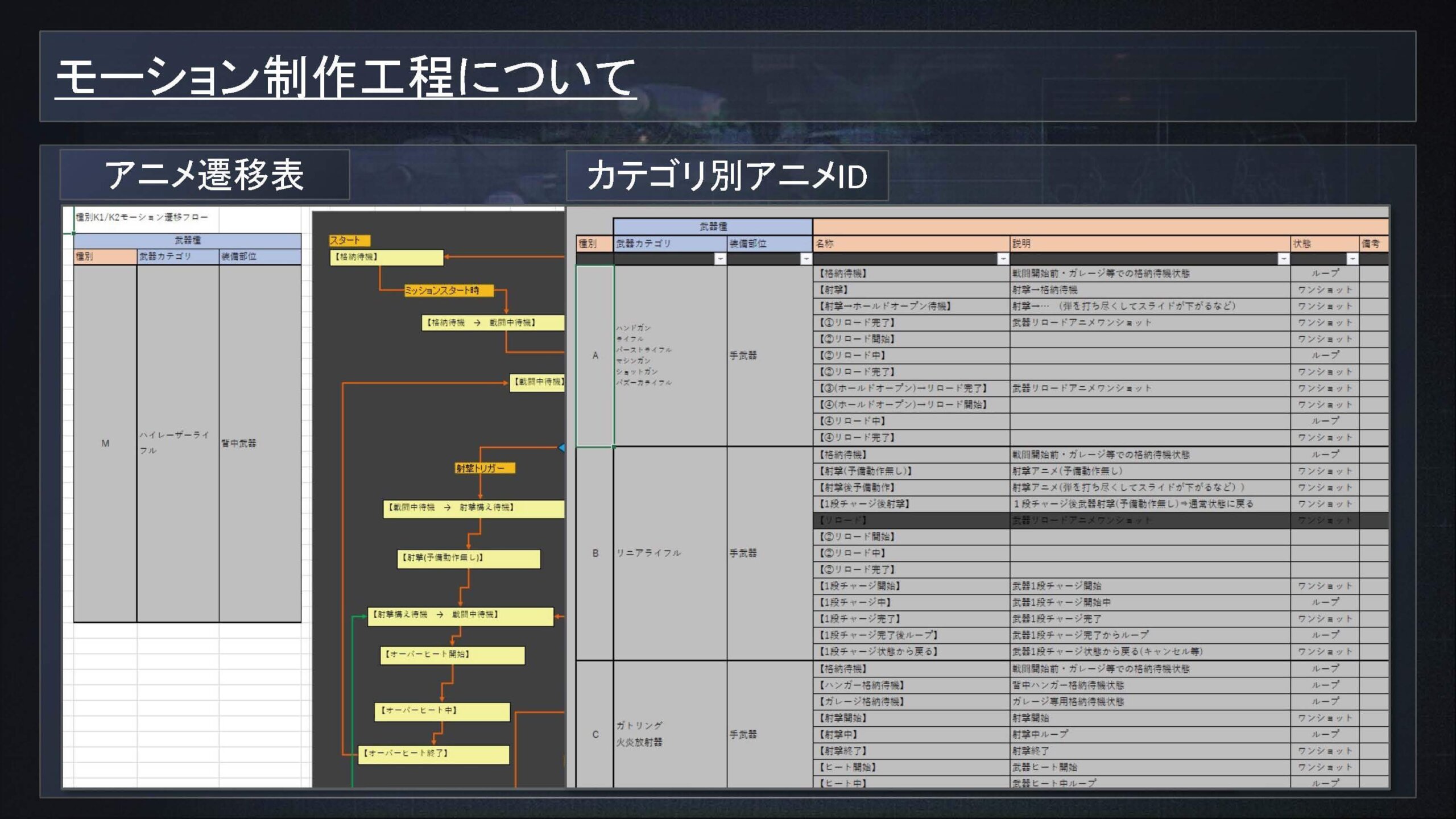Select the 【1段チャージ後射撃】 name cell
Screen dimensions: 1456x819
pos(911,504)
